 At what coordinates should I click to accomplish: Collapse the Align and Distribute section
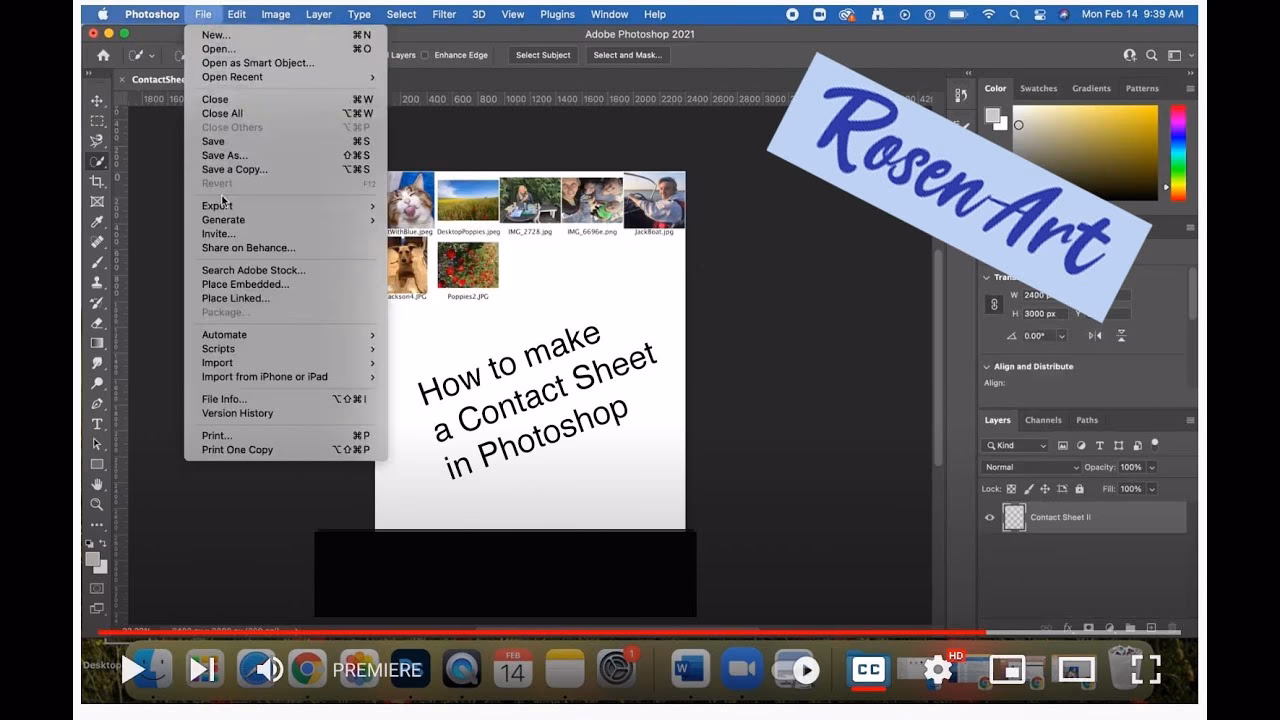(986, 367)
